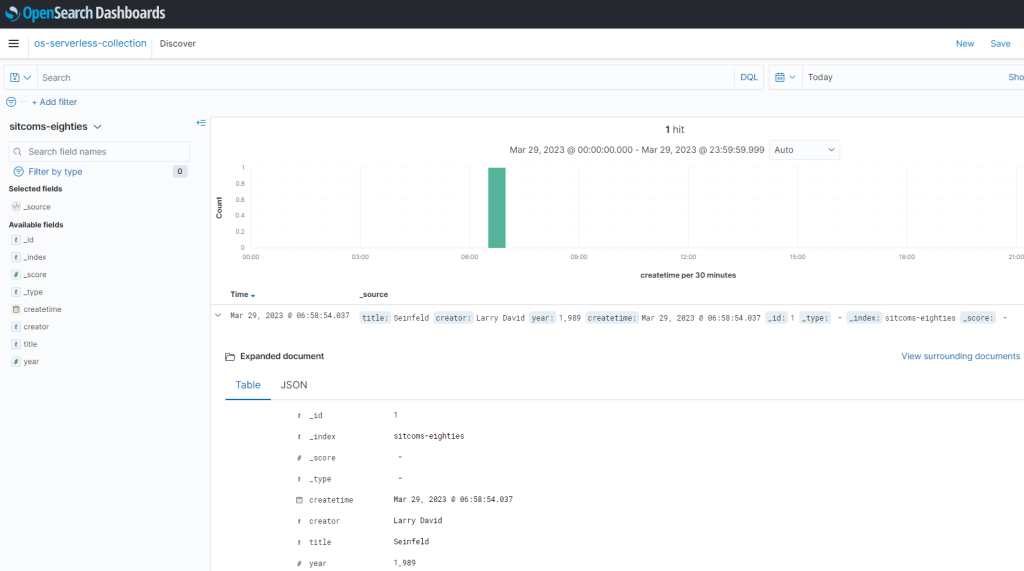The width and height of the screenshot is (1024, 571).
Task: Click the Larry David creator value
Action: click(x=418, y=521)
